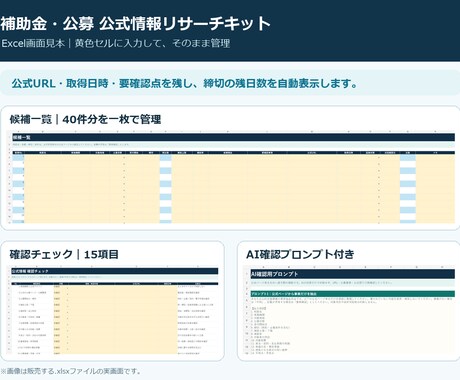Screen dimensions: 460x380
Task: Click the heading 'AI確認プロンプト付き'
Action: (300, 254)
